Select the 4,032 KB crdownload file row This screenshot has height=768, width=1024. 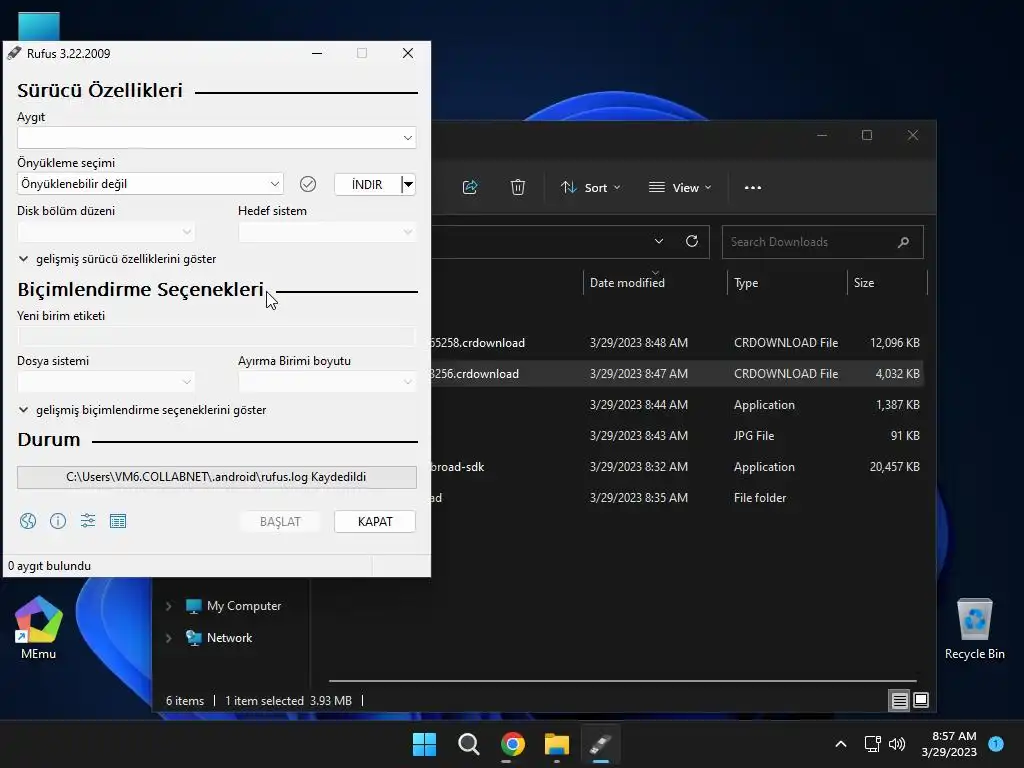pyautogui.click(x=676, y=374)
